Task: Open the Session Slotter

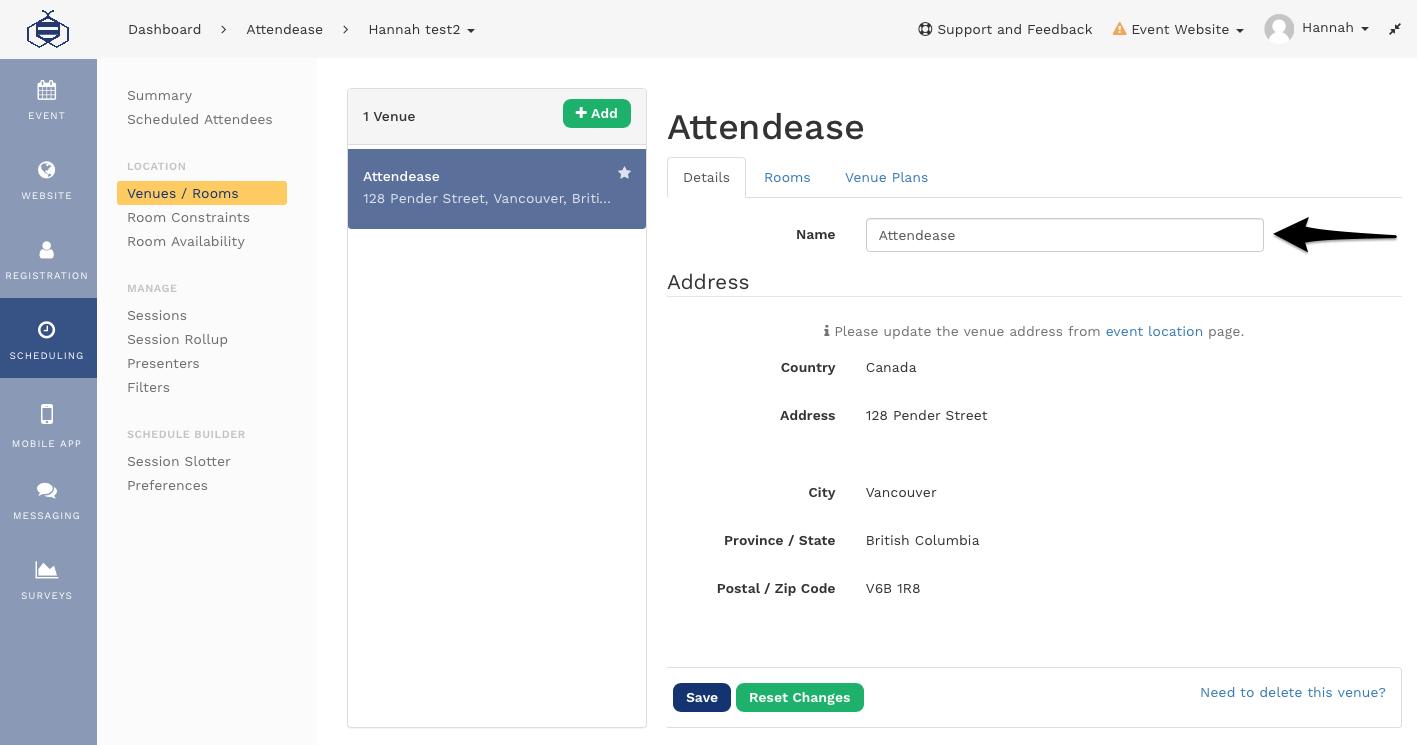Action: coord(179,461)
